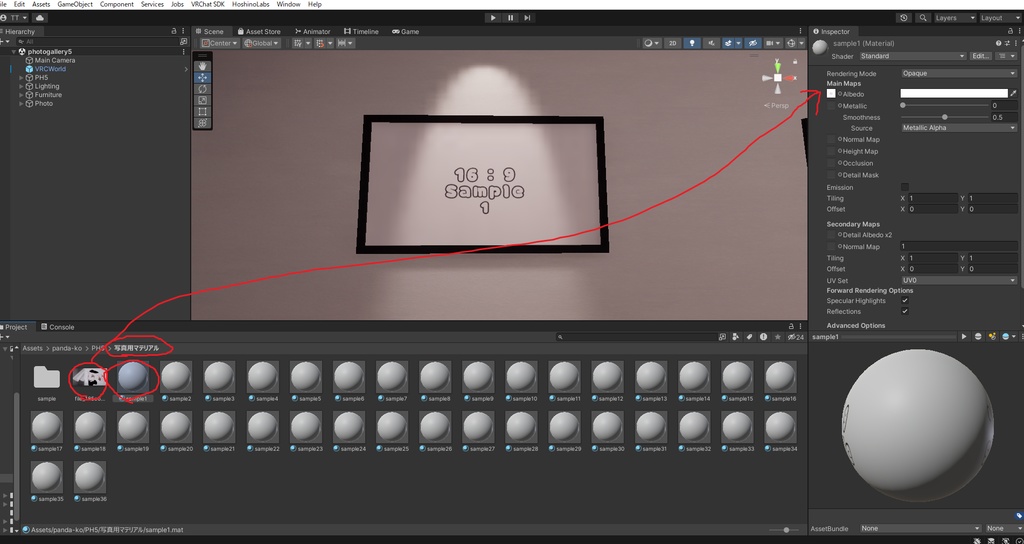
Task: Open the Global handle rotation dropdown
Action: click(x=261, y=43)
